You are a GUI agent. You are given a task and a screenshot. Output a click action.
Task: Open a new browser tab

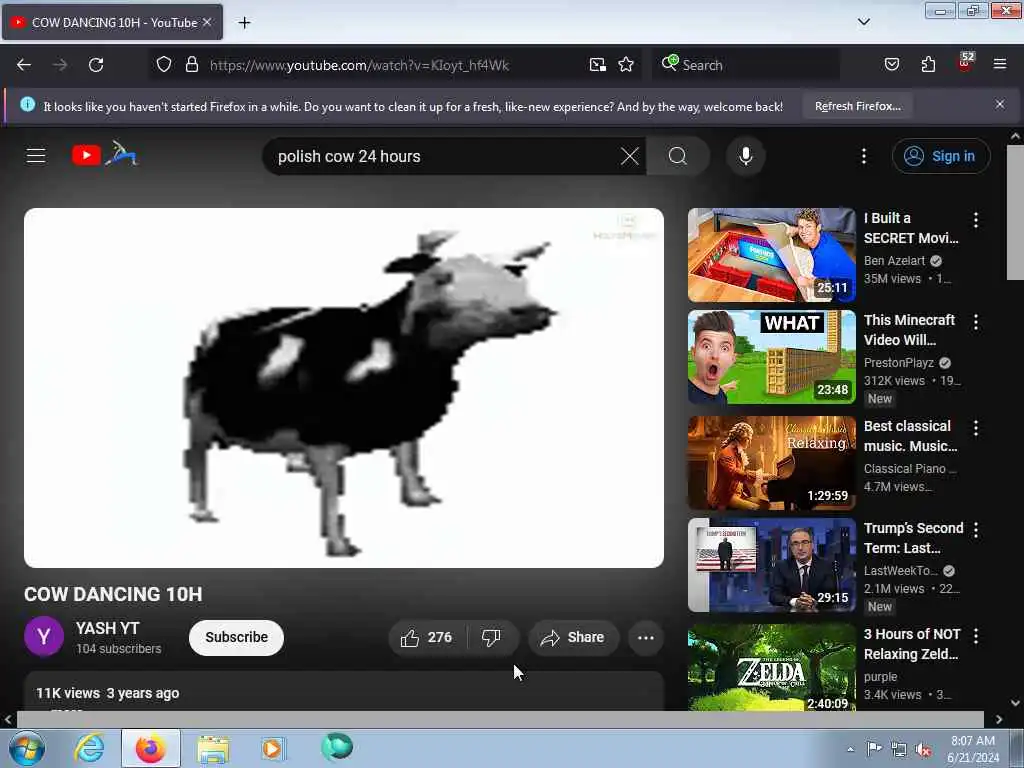tap(244, 23)
